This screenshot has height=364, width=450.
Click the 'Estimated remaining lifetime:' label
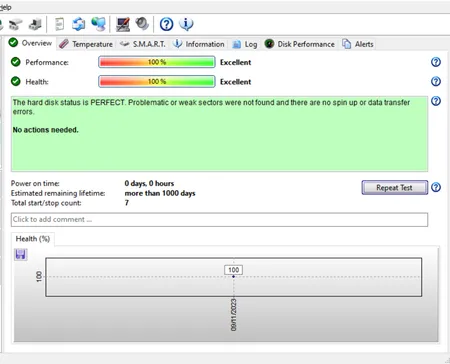pos(58,193)
